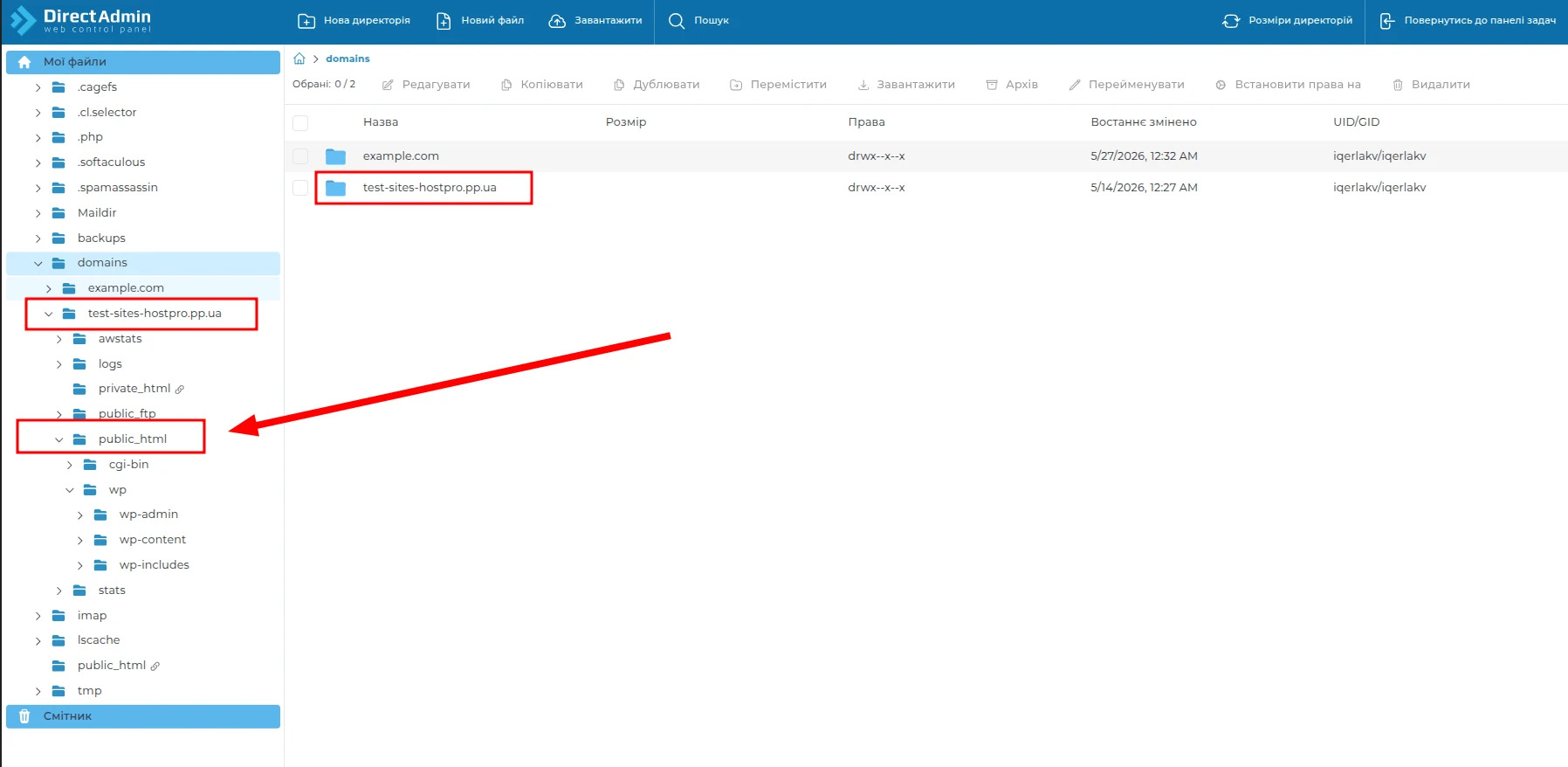Expand the .cagefs tree node
The image size is (1568, 767).
click(38, 88)
